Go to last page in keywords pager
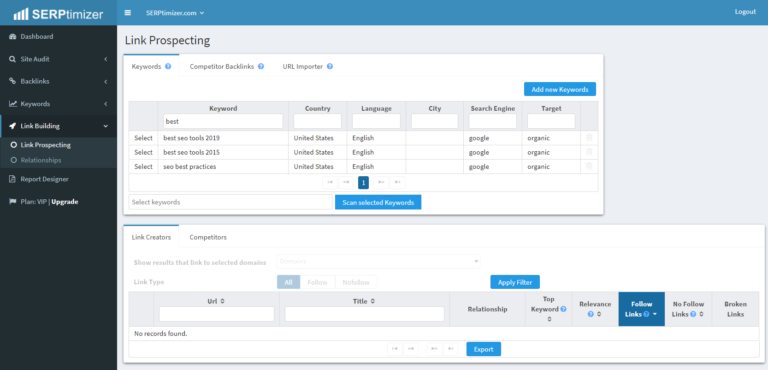The image size is (768, 370). (398, 183)
